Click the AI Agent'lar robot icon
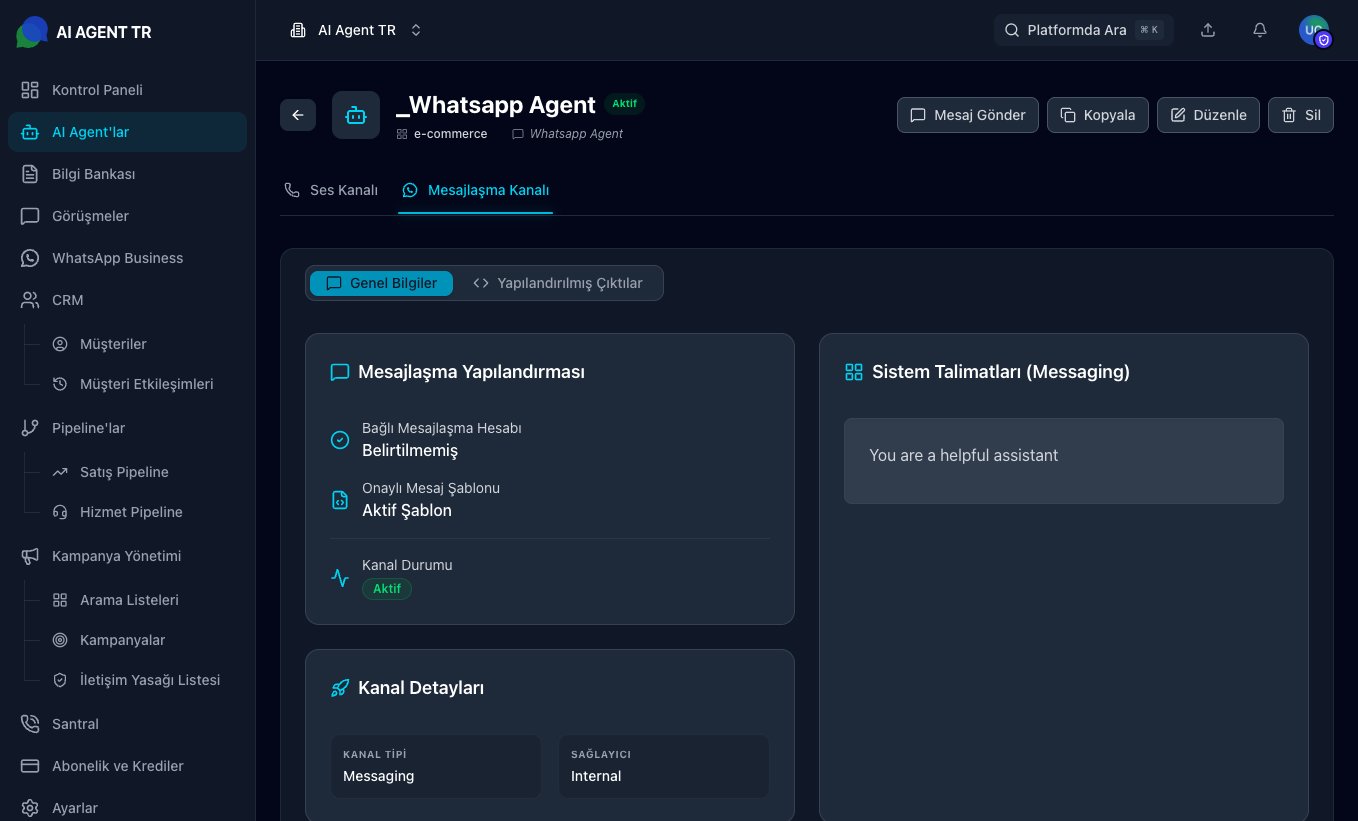Viewport: 1358px width, 821px height. (30, 132)
